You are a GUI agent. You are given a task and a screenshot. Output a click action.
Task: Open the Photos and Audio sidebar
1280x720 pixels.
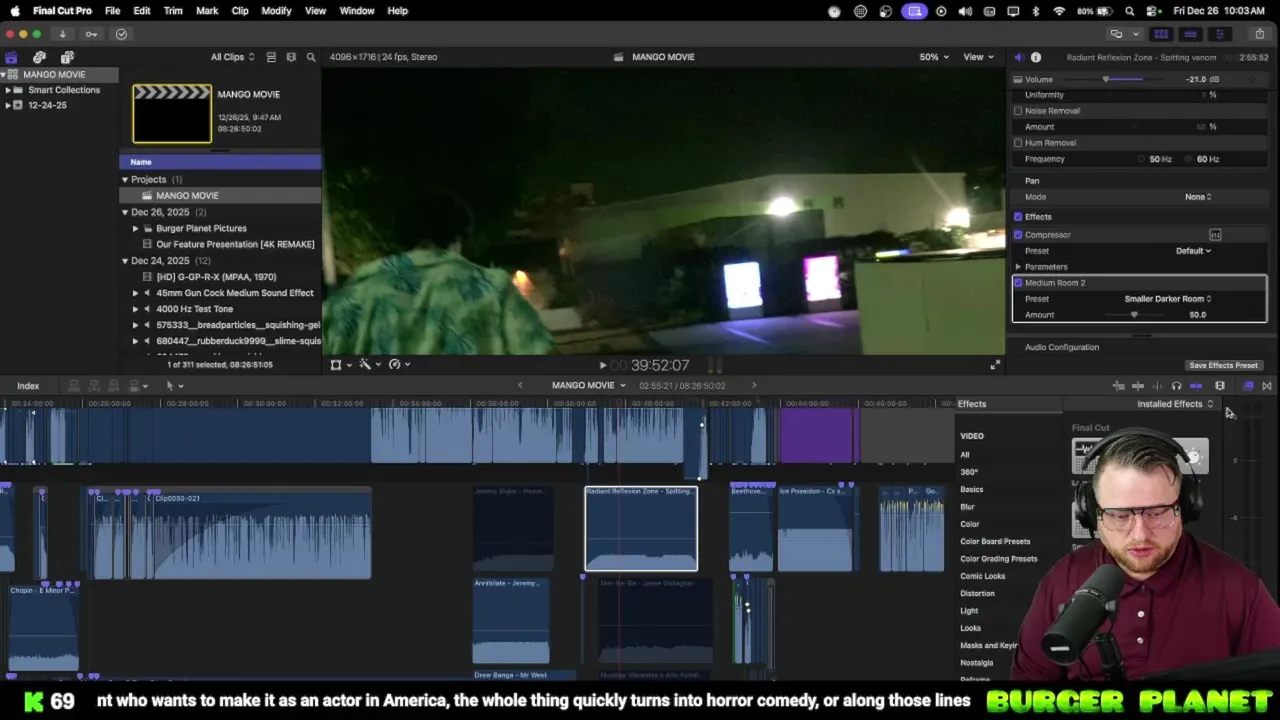pyautogui.click(x=39, y=57)
